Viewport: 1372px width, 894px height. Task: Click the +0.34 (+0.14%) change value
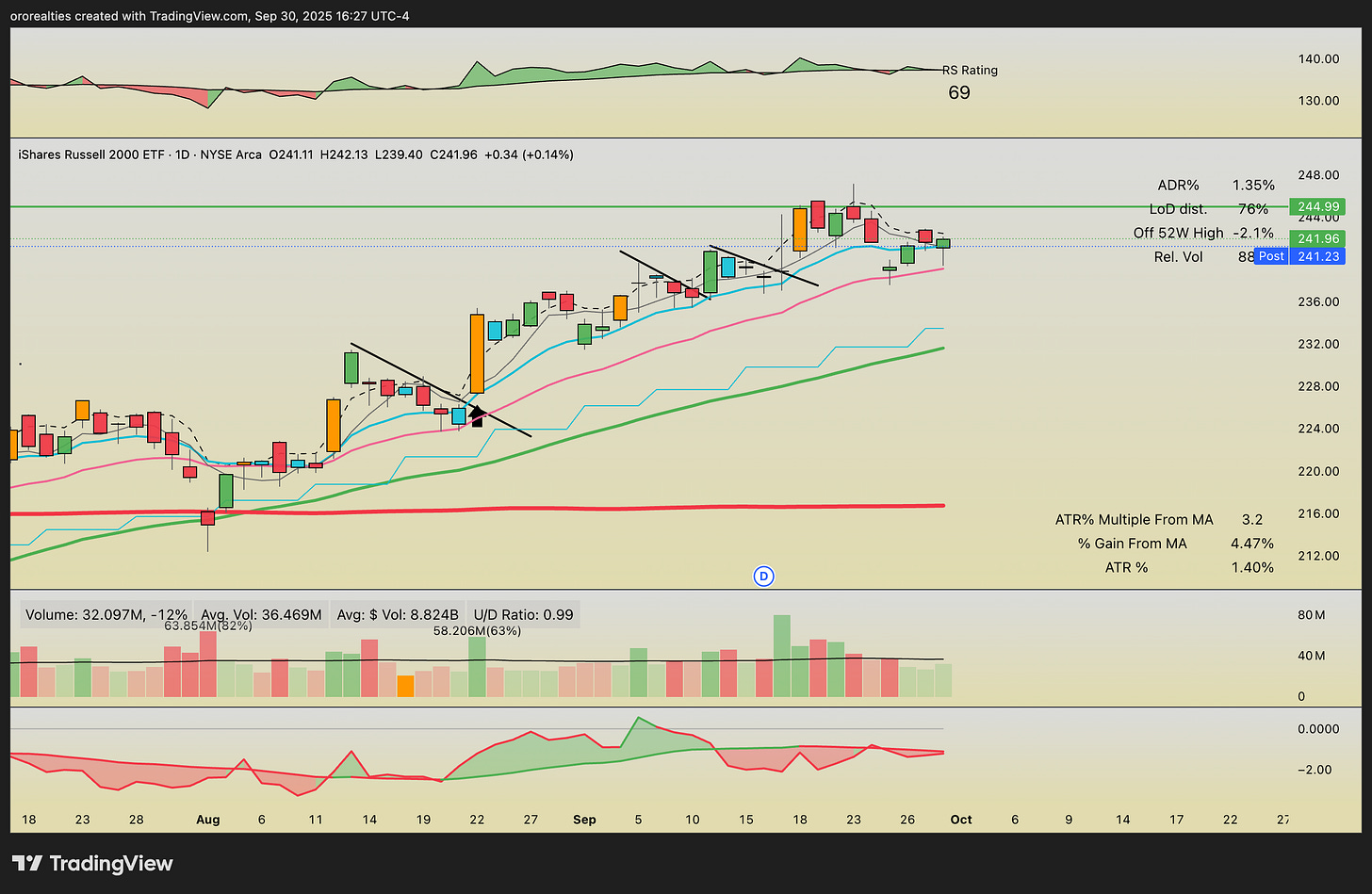point(529,154)
